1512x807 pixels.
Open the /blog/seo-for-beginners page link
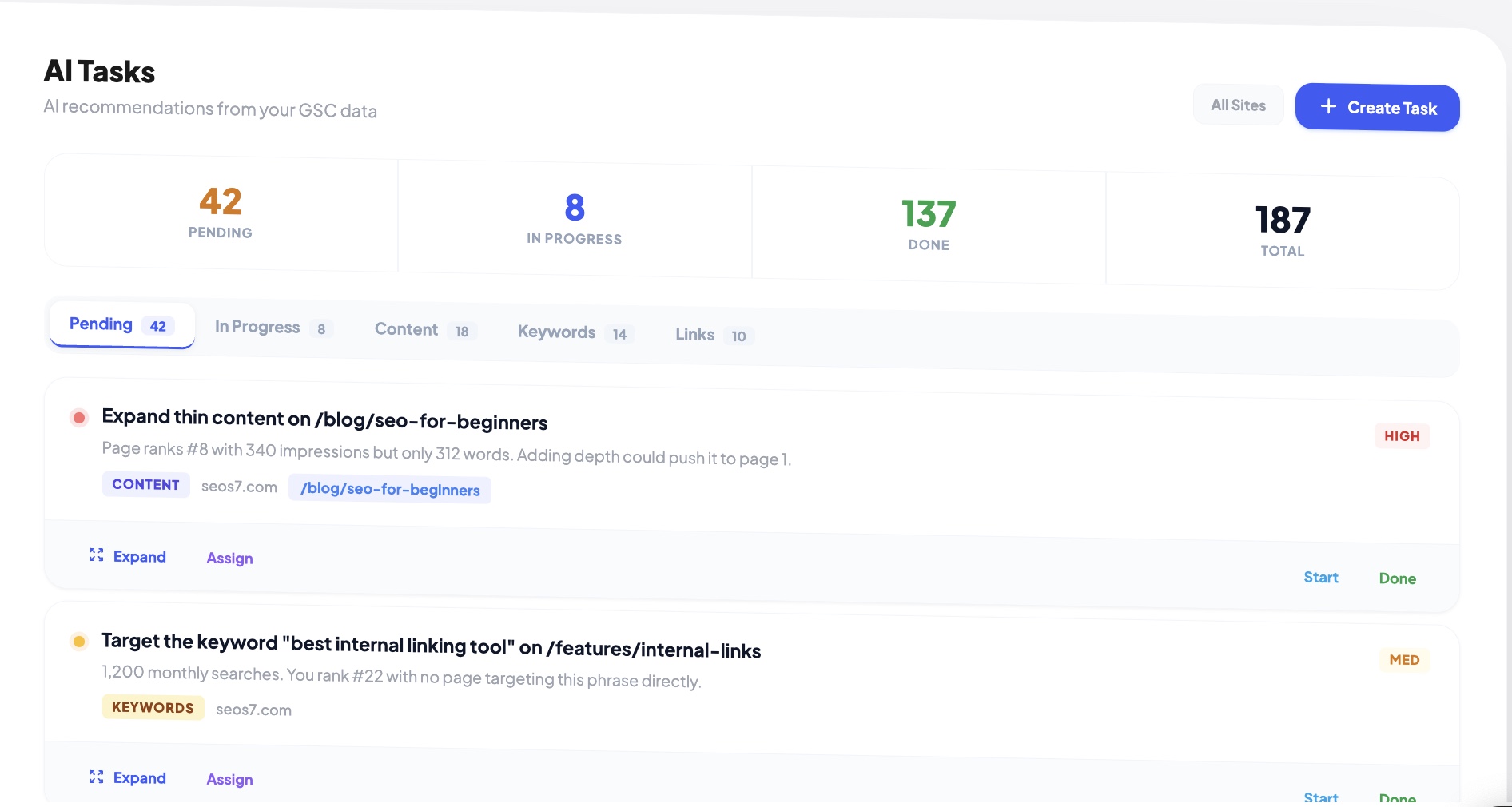coord(390,490)
